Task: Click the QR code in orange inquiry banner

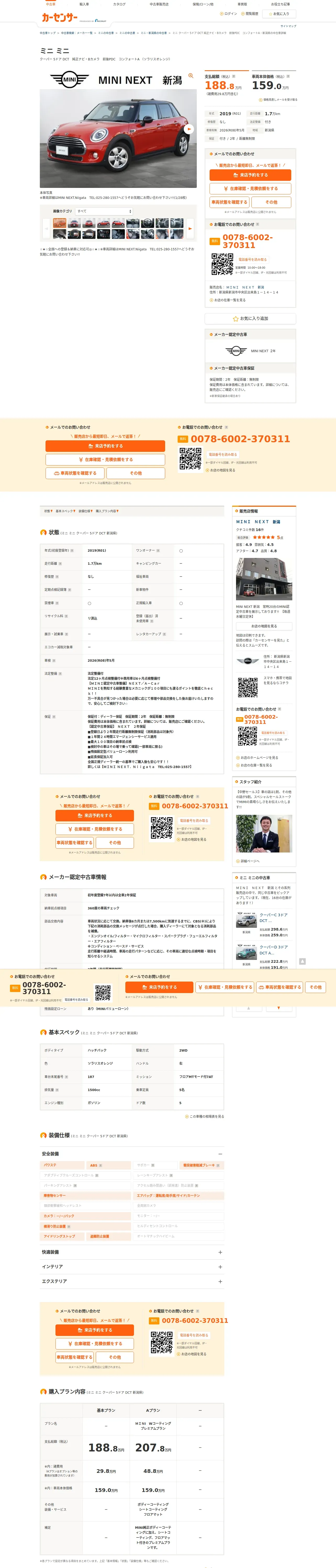Action: tap(190, 459)
